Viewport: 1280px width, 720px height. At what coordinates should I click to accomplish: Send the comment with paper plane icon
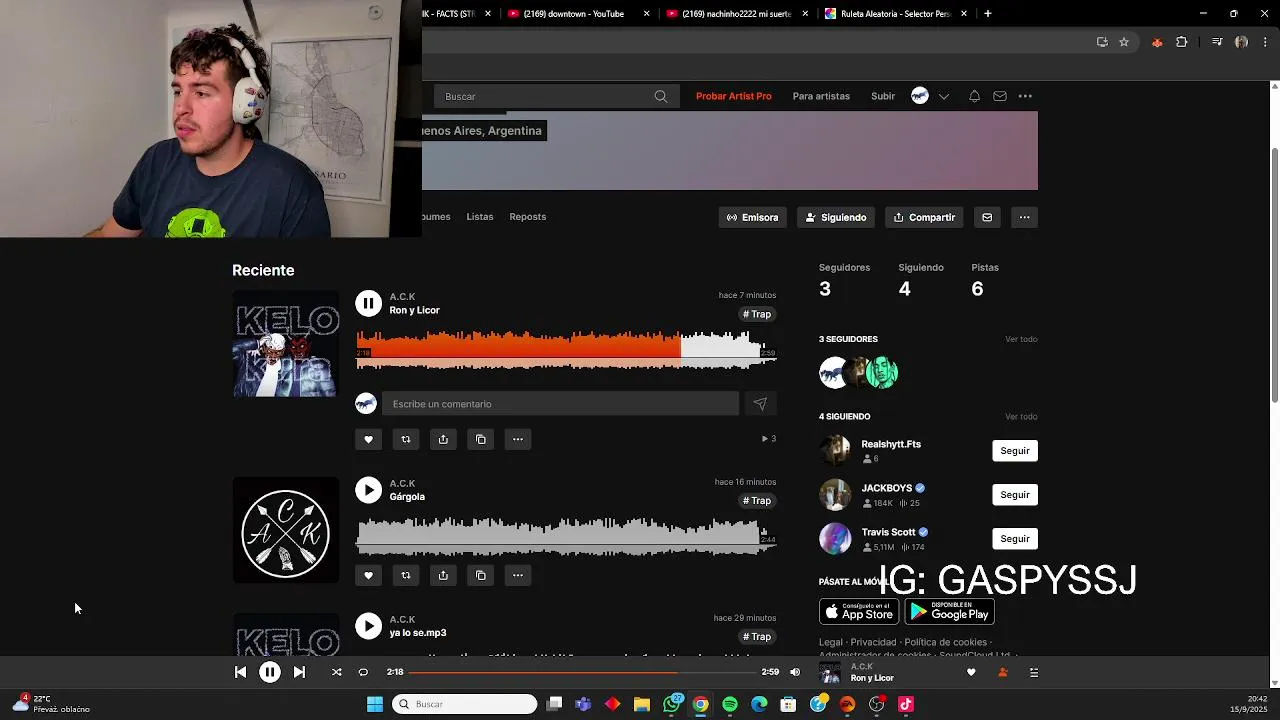point(760,404)
